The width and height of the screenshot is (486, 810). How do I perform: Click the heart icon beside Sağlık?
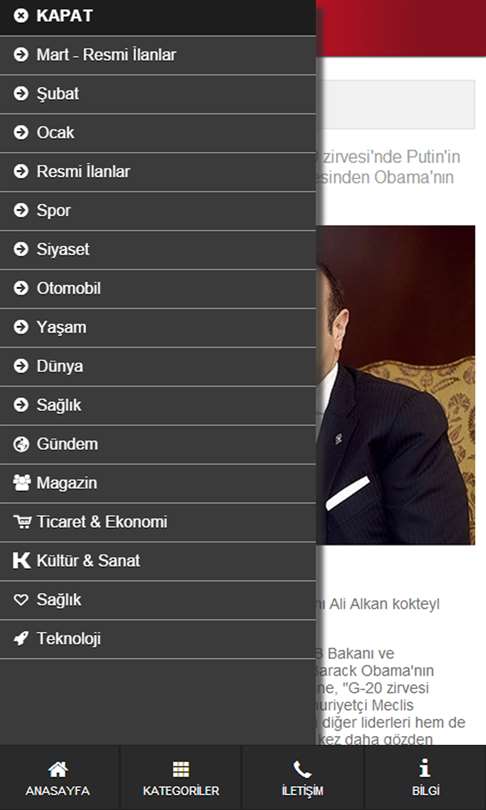(21, 600)
